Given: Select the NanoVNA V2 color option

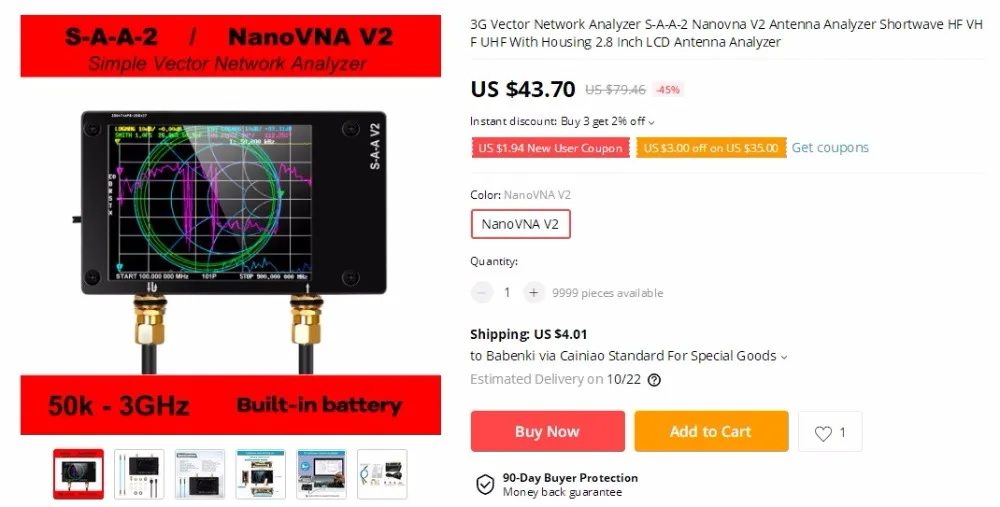Looking at the screenshot, I should point(520,224).
